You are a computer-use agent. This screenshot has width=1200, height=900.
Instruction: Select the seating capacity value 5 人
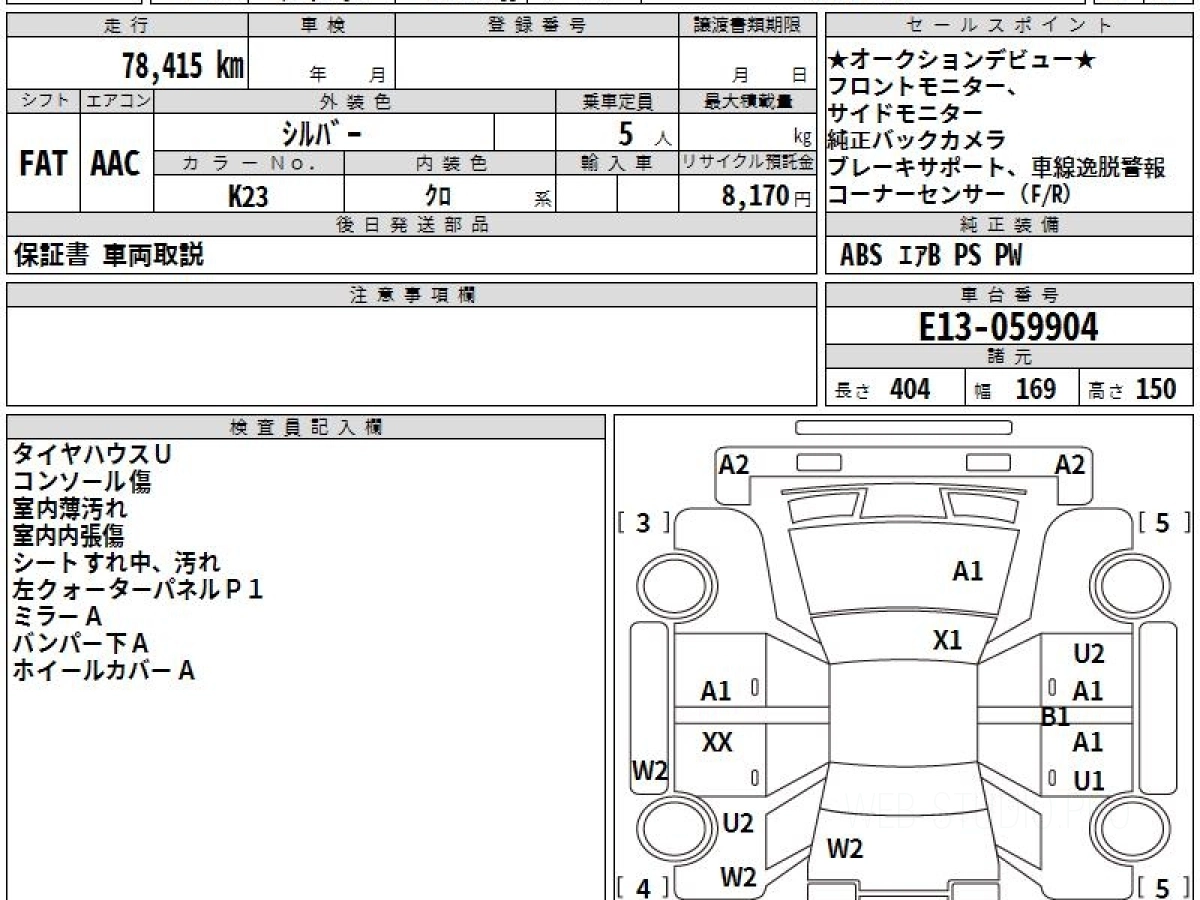tap(644, 133)
